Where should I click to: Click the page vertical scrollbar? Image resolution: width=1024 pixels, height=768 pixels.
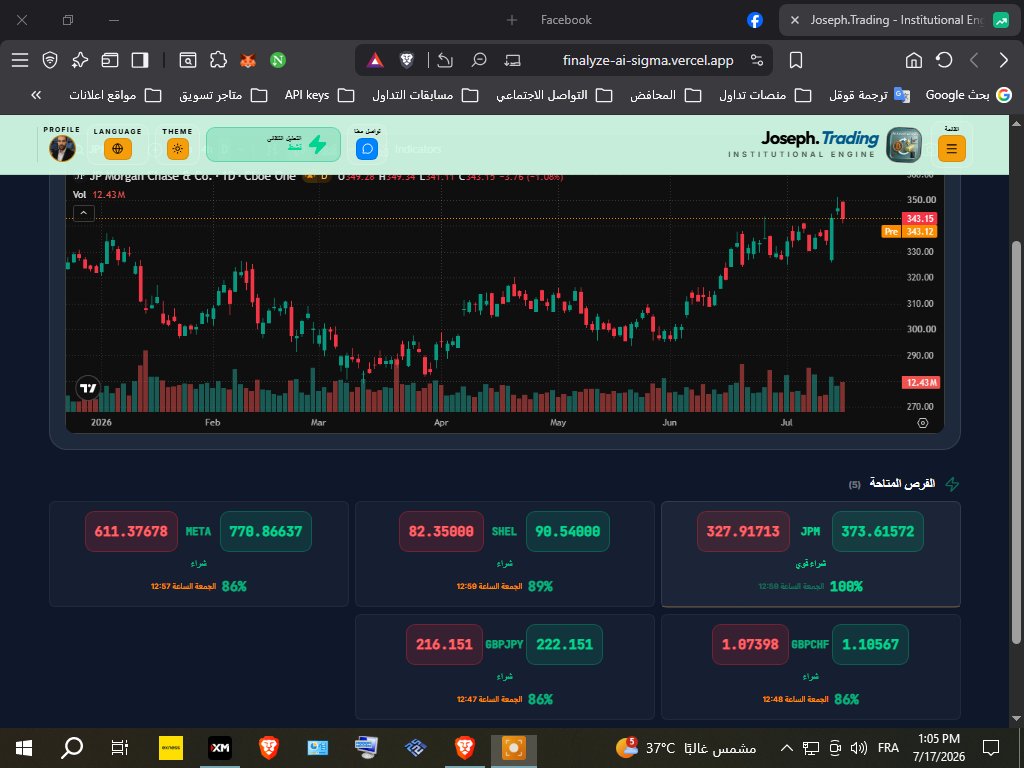[x=1016, y=441]
